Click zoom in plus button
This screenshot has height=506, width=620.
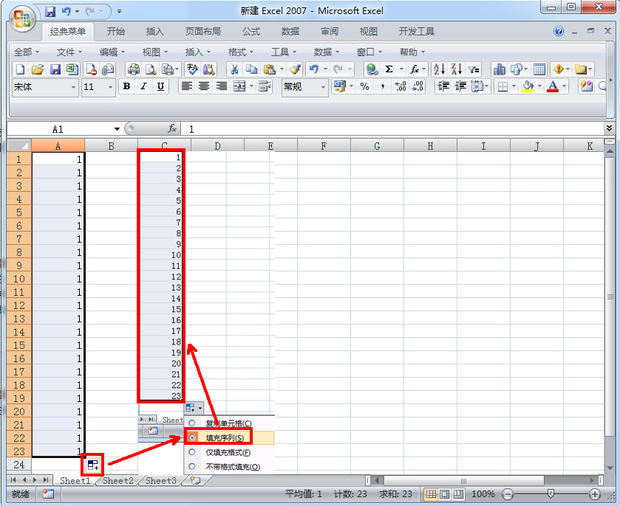595,494
